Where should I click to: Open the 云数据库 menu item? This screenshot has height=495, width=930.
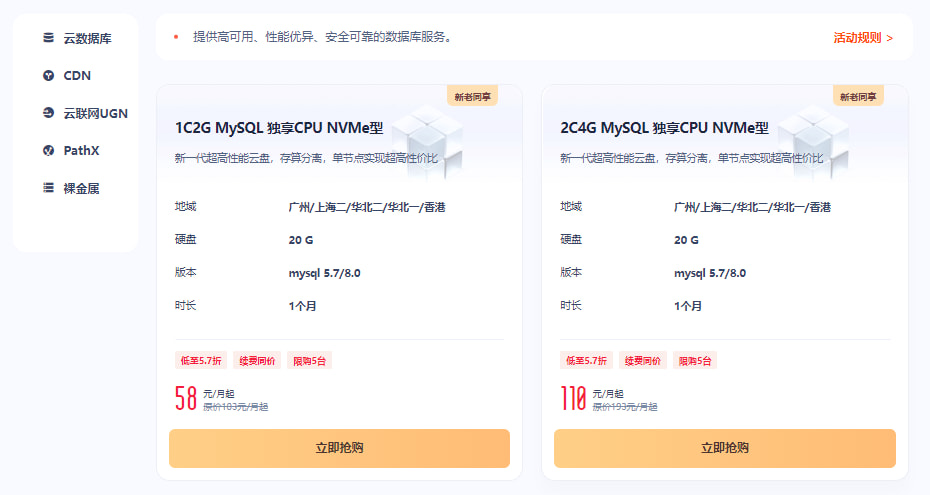point(87,38)
